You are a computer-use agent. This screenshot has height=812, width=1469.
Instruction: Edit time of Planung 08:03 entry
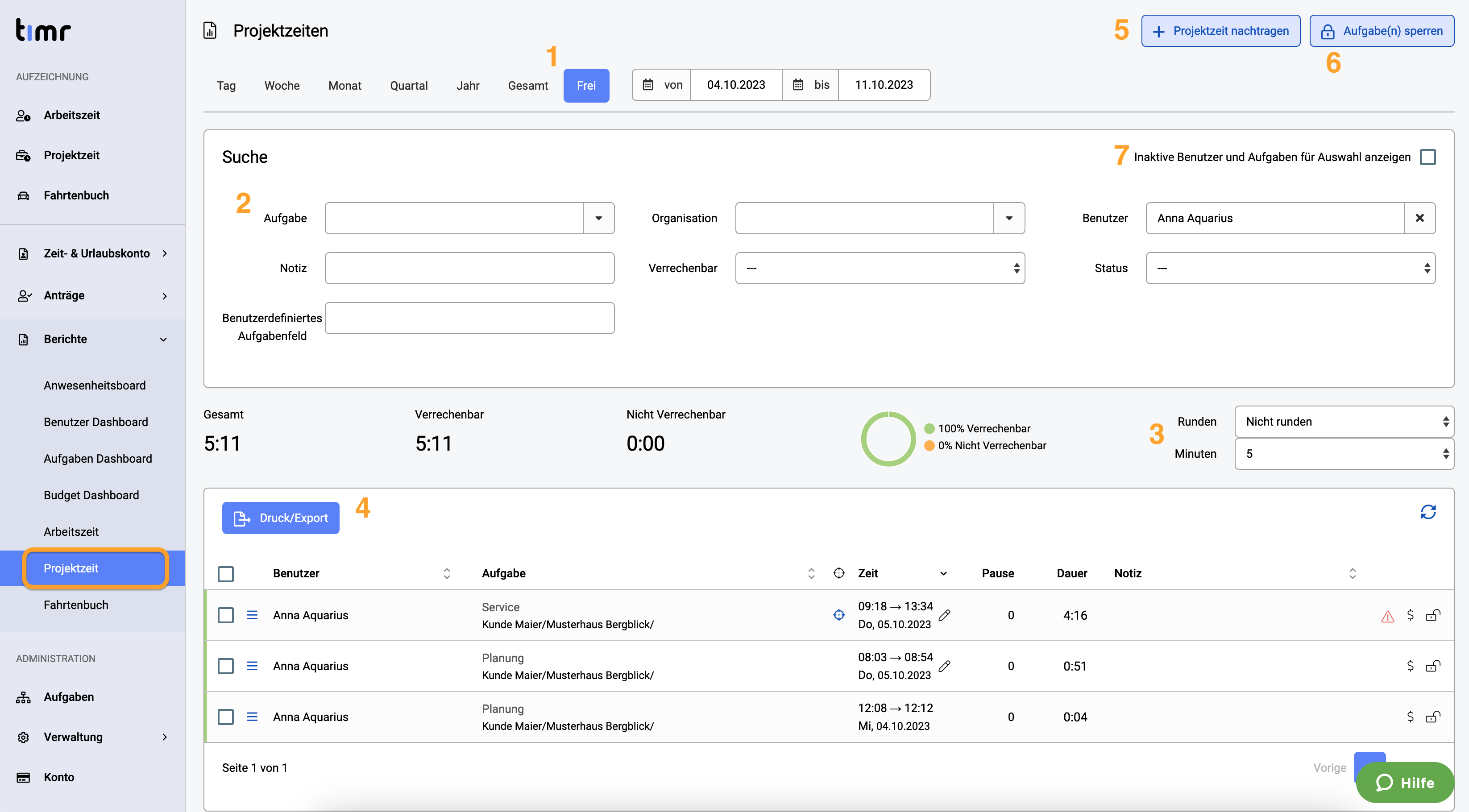944,666
